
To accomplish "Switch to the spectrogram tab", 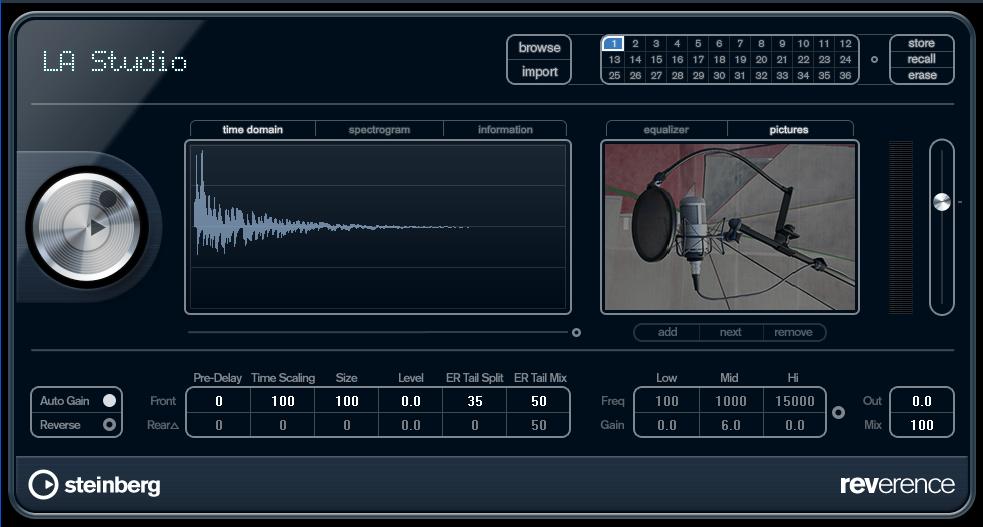I will tap(379, 130).
